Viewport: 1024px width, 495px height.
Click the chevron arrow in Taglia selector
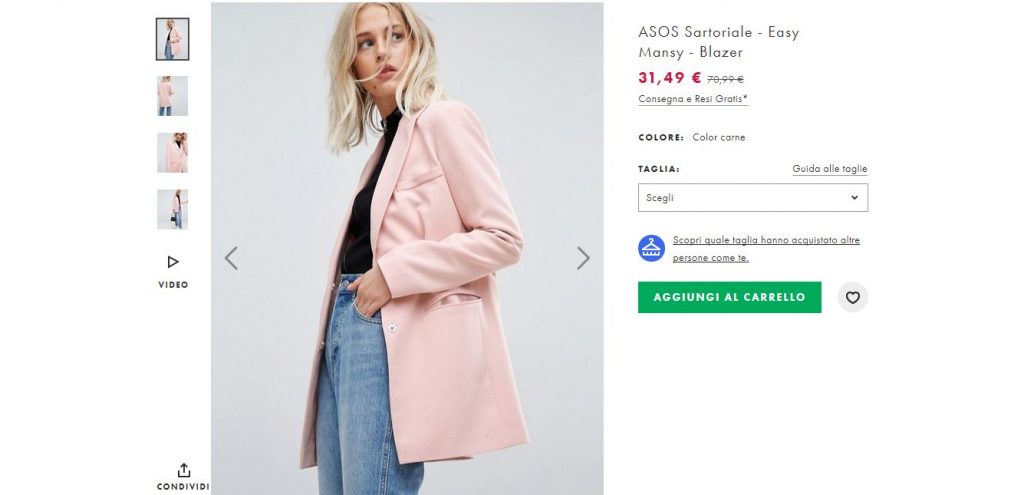point(854,197)
